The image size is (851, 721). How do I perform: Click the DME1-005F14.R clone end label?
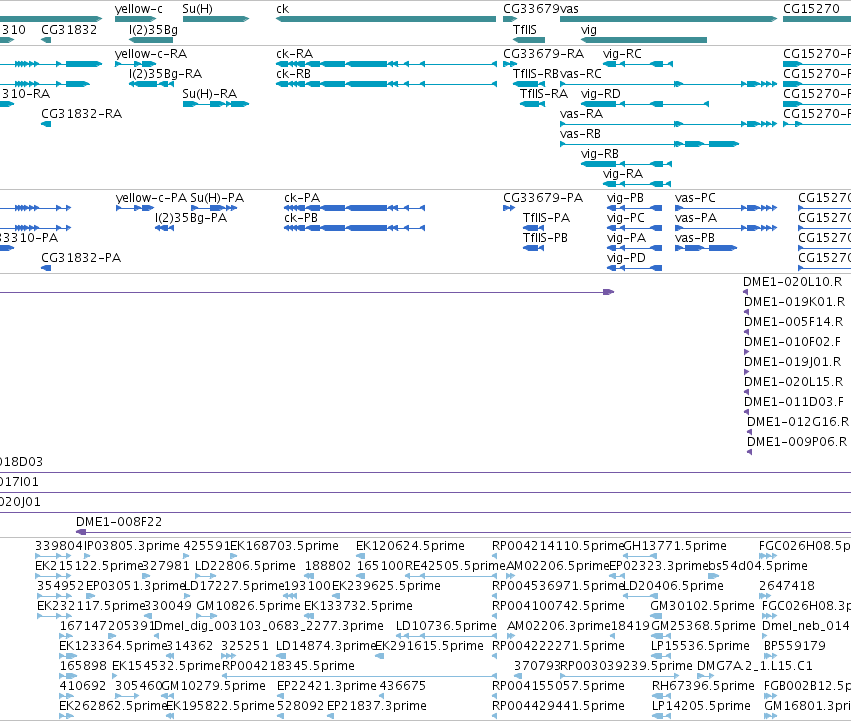point(793,322)
